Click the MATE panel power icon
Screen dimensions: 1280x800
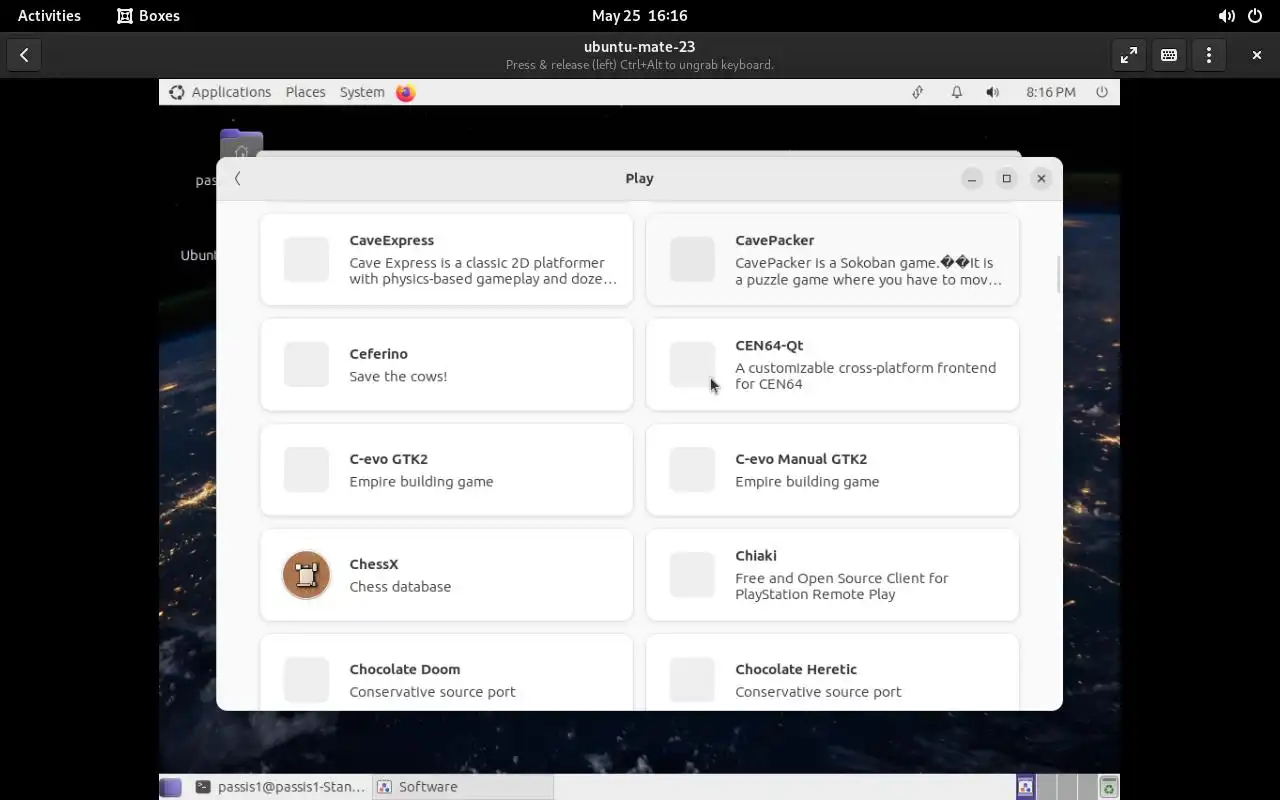pyautogui.click(x=1102, y=92)
